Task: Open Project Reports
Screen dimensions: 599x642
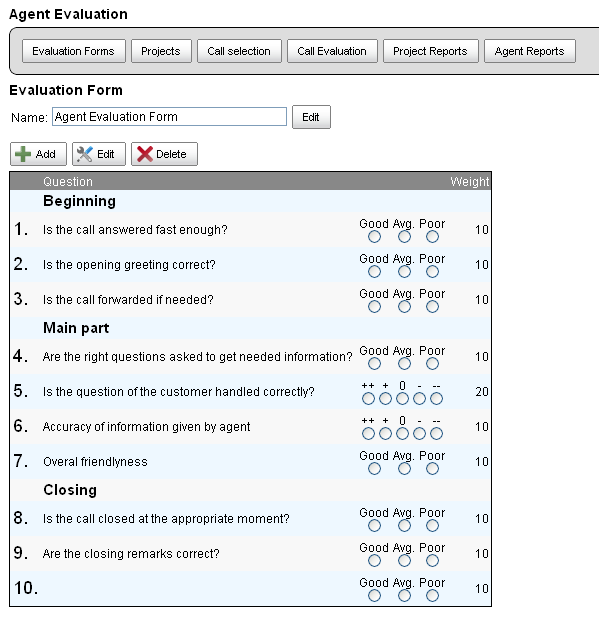Action: click(x=431, y=51)
